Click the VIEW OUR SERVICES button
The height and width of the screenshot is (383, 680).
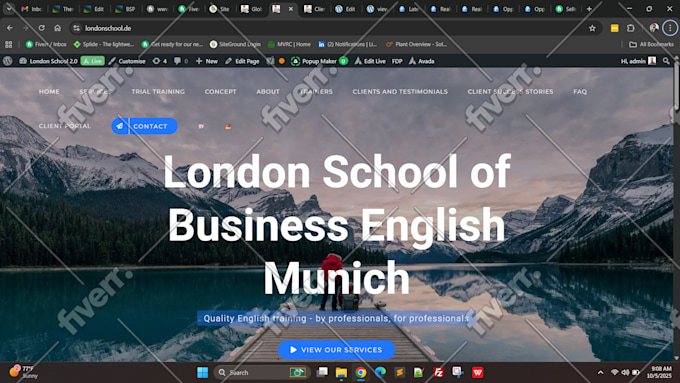(337, 350)
